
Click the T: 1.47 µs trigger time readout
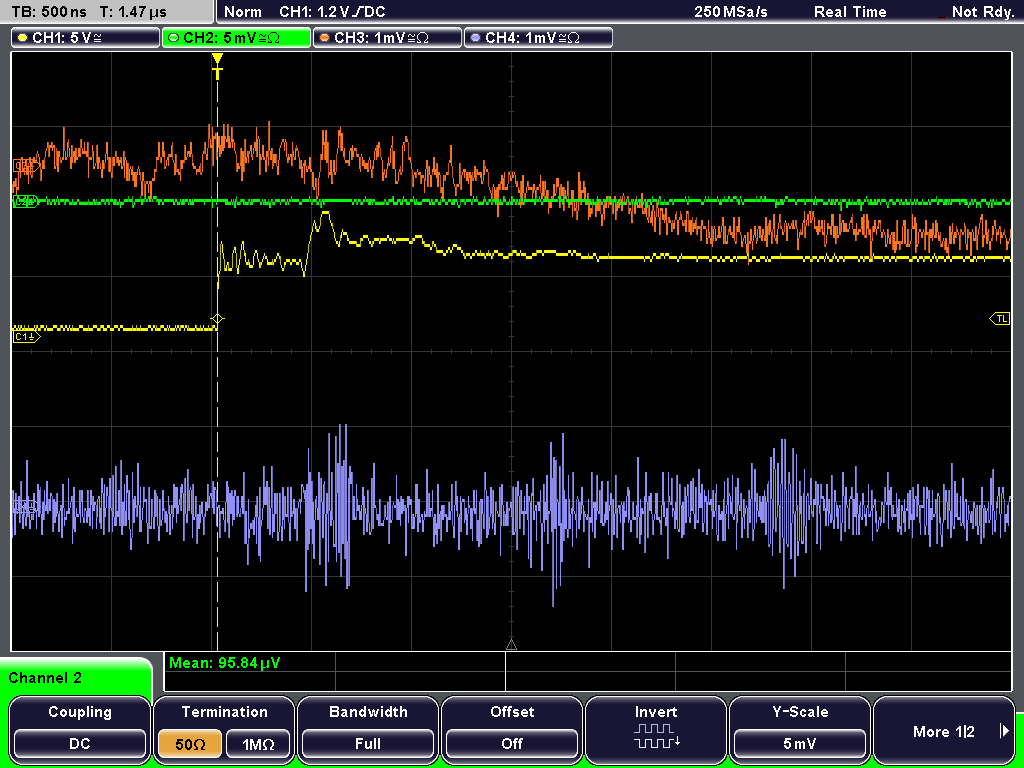click(x=134, y=12)
